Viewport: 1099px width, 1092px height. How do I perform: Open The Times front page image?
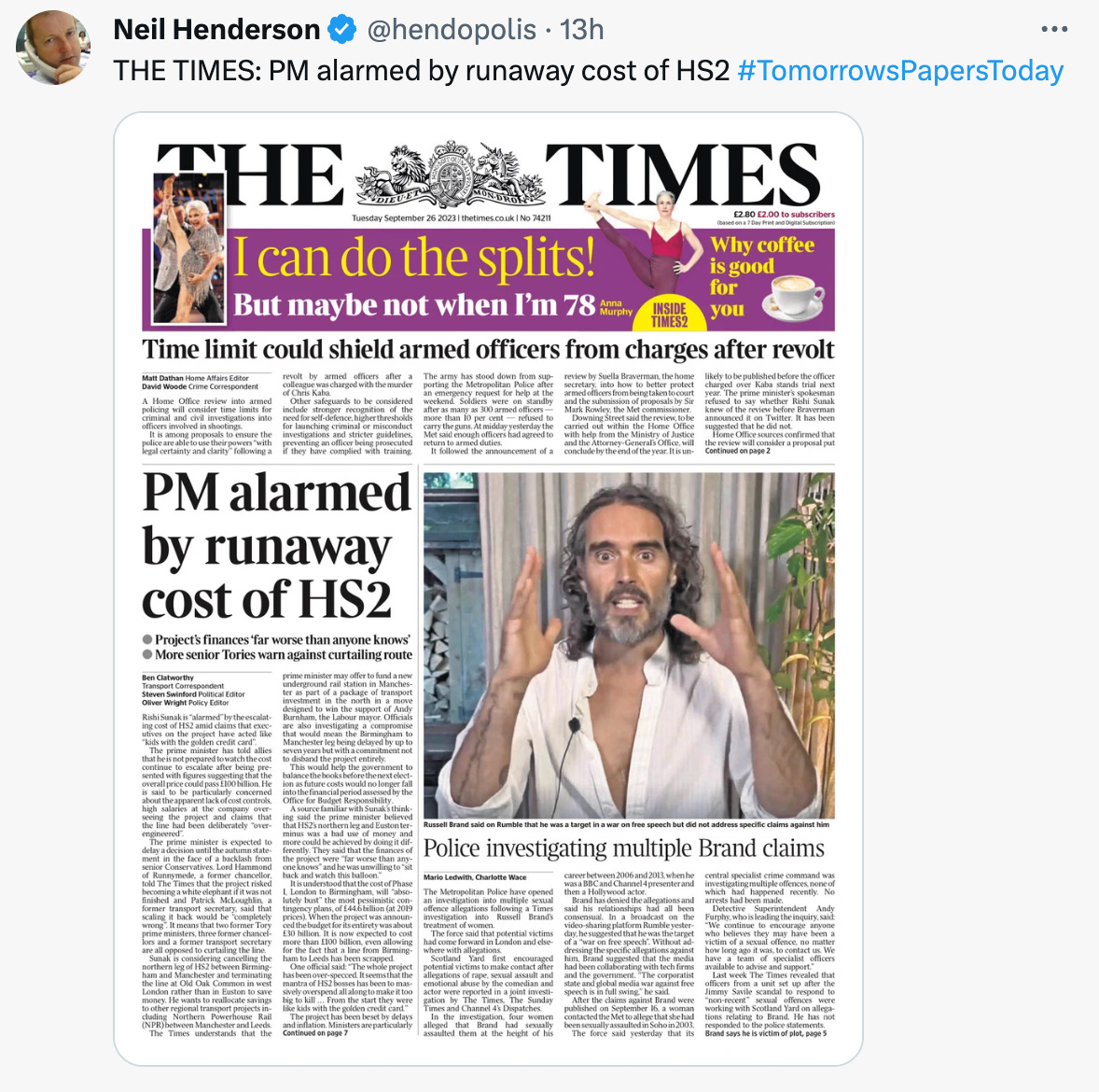click(489, 588)
